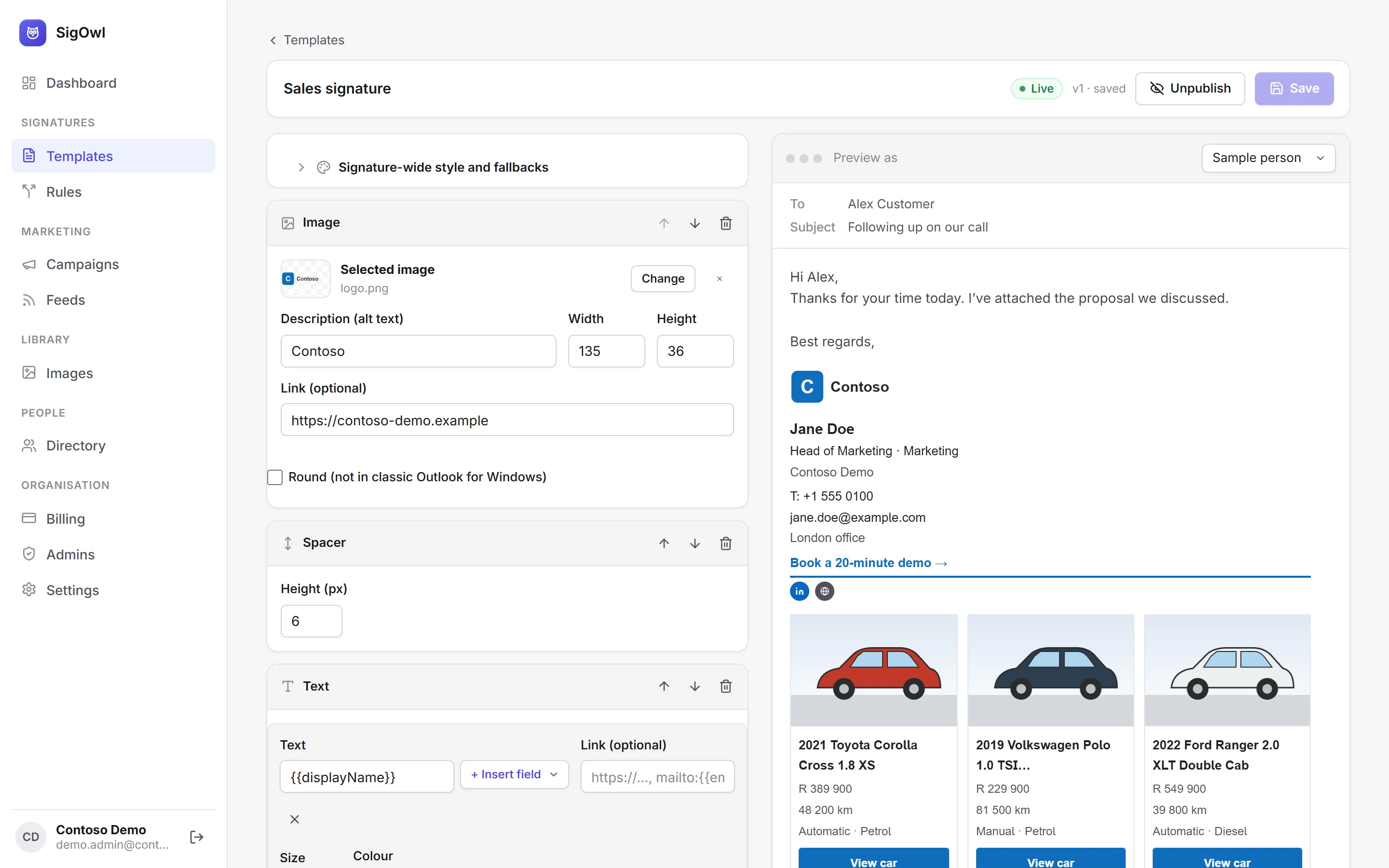Open Campaigns in sidebar
The height and width of the screenshot is (868, 1389).
113,264
